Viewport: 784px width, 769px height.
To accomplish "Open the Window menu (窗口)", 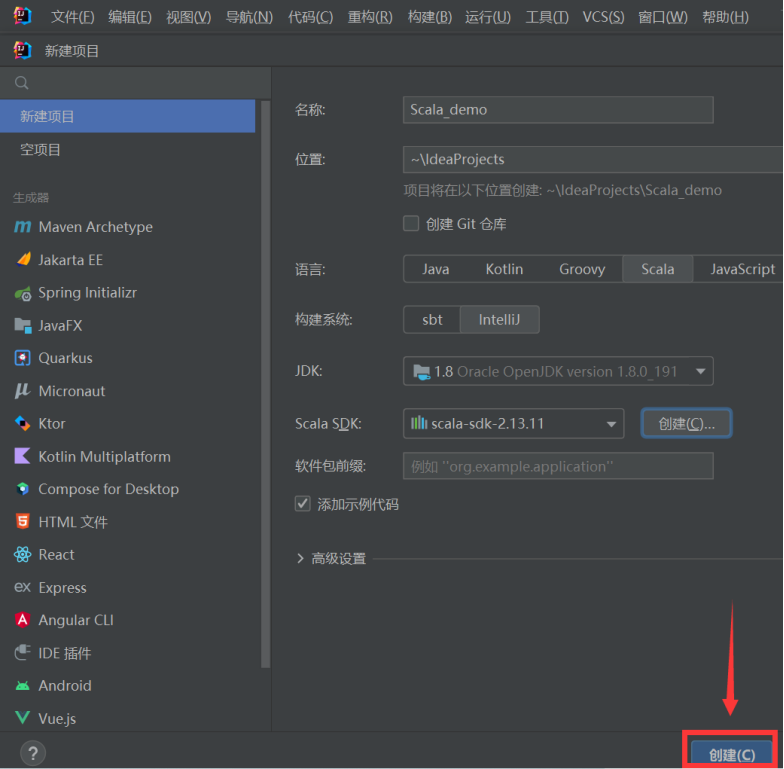I will pyautogui.click(x=662, y=18).
